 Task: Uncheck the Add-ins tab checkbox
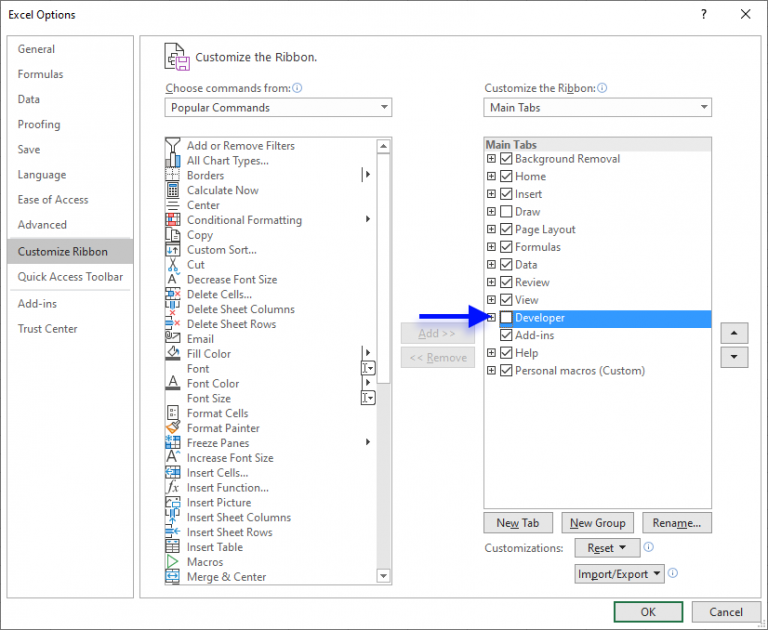click(506, 336)
